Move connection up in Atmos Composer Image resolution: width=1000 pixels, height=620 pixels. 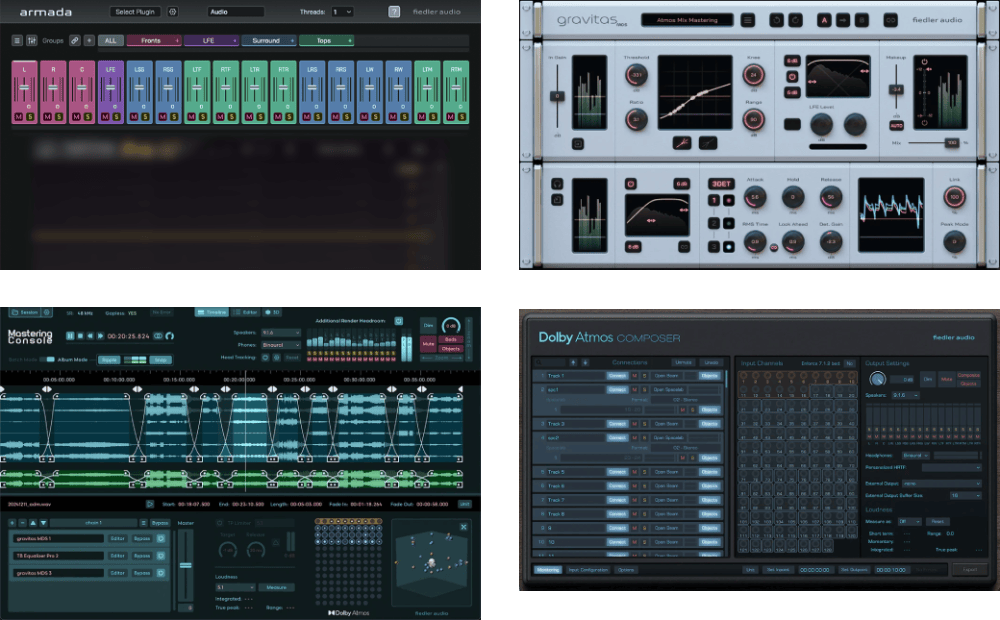pyautogui.click(x=573, y=362)
